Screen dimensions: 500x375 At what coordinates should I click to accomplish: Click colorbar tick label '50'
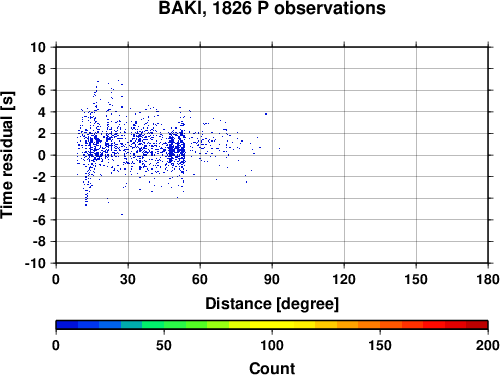[164, 345]
